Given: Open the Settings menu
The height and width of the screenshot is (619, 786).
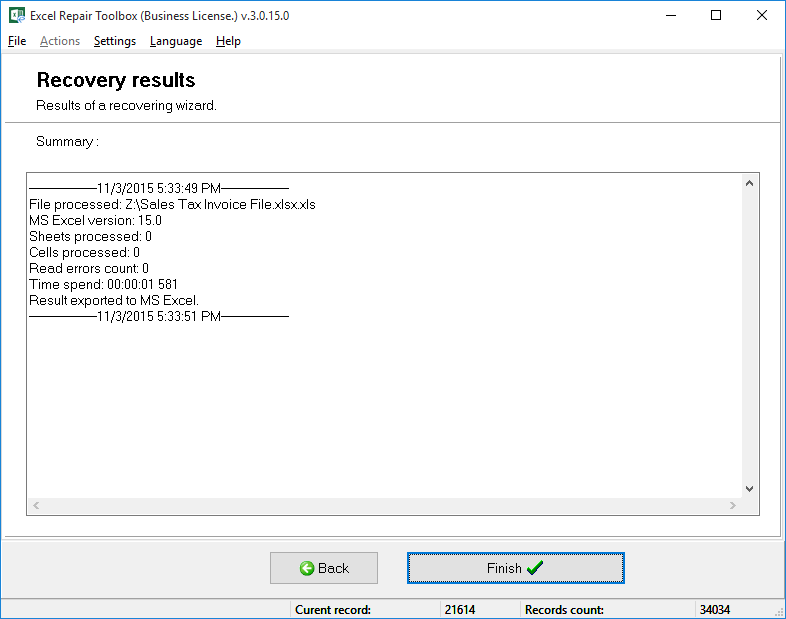Looking at the screenshot, I should [115, 41].
